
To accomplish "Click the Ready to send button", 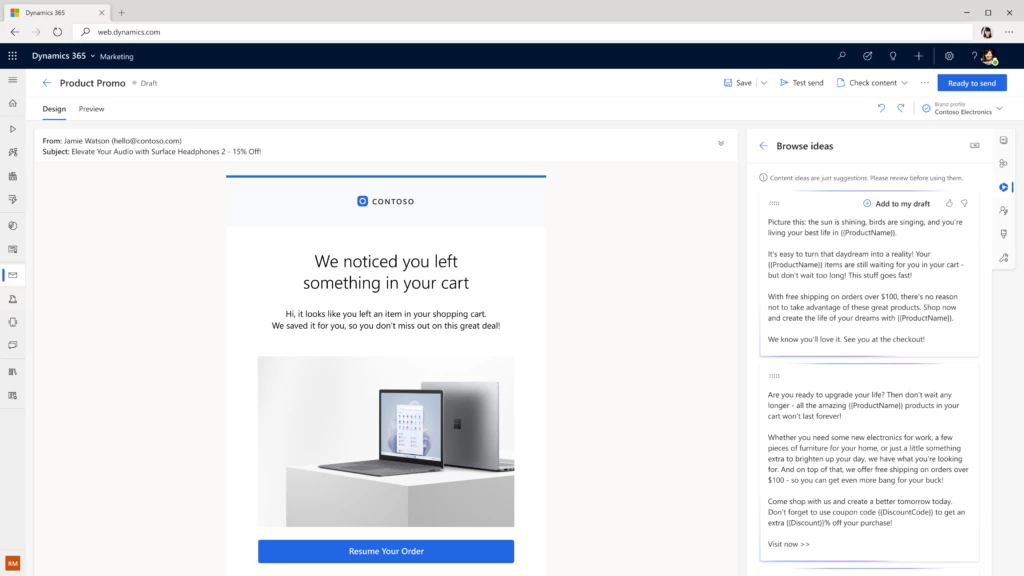I will tap(971, 83).
